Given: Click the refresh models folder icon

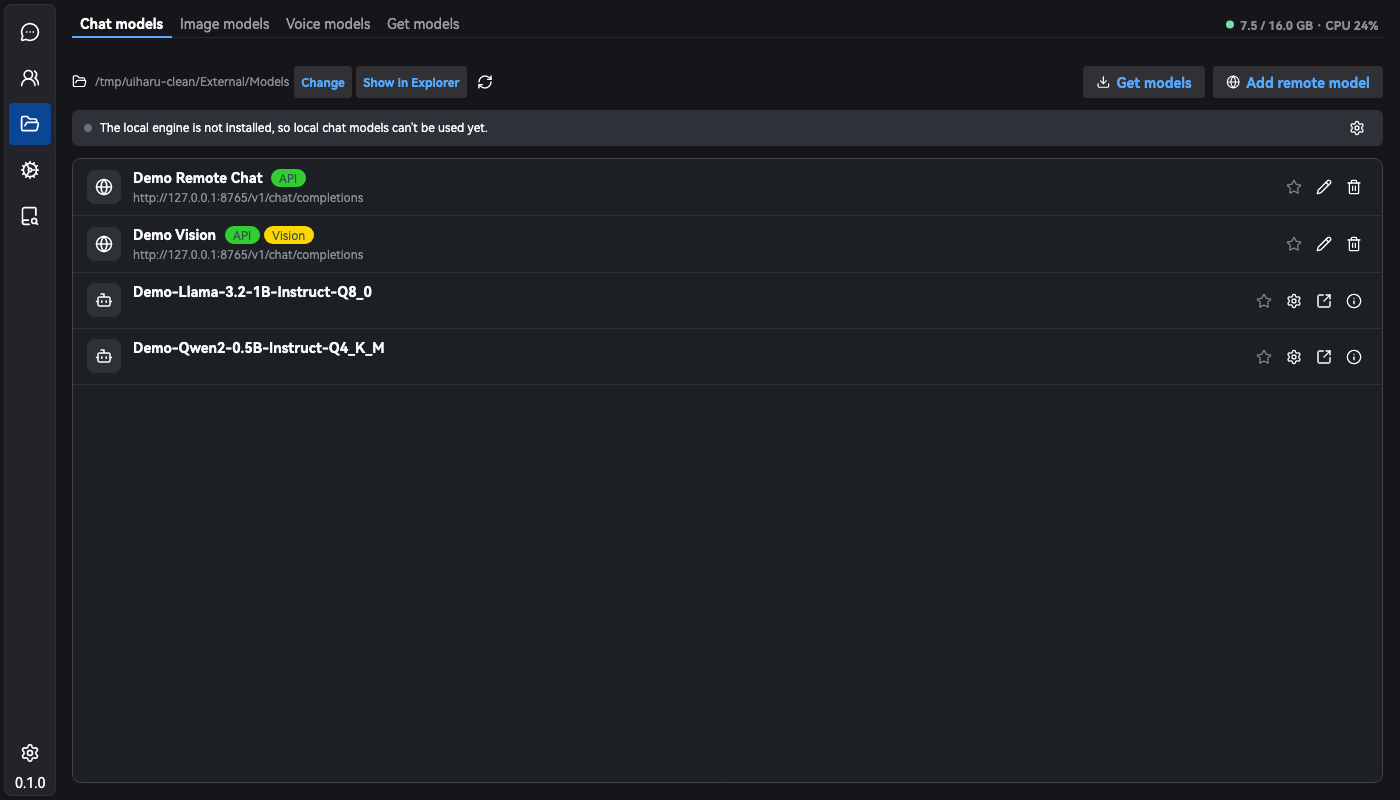Looking at the screenshot, I should [x=485, y=82].
